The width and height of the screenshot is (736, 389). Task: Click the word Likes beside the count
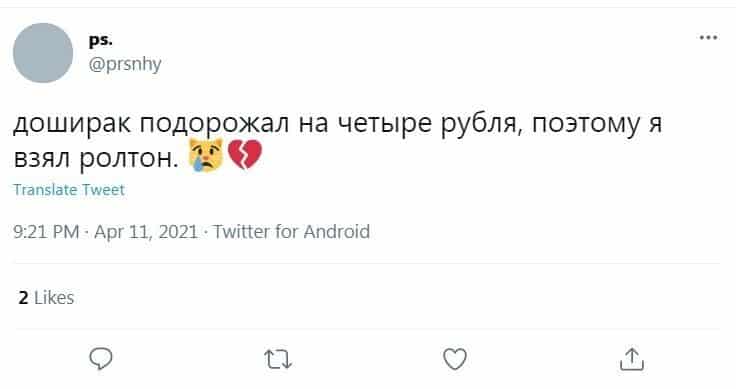[x=54, y=298]
